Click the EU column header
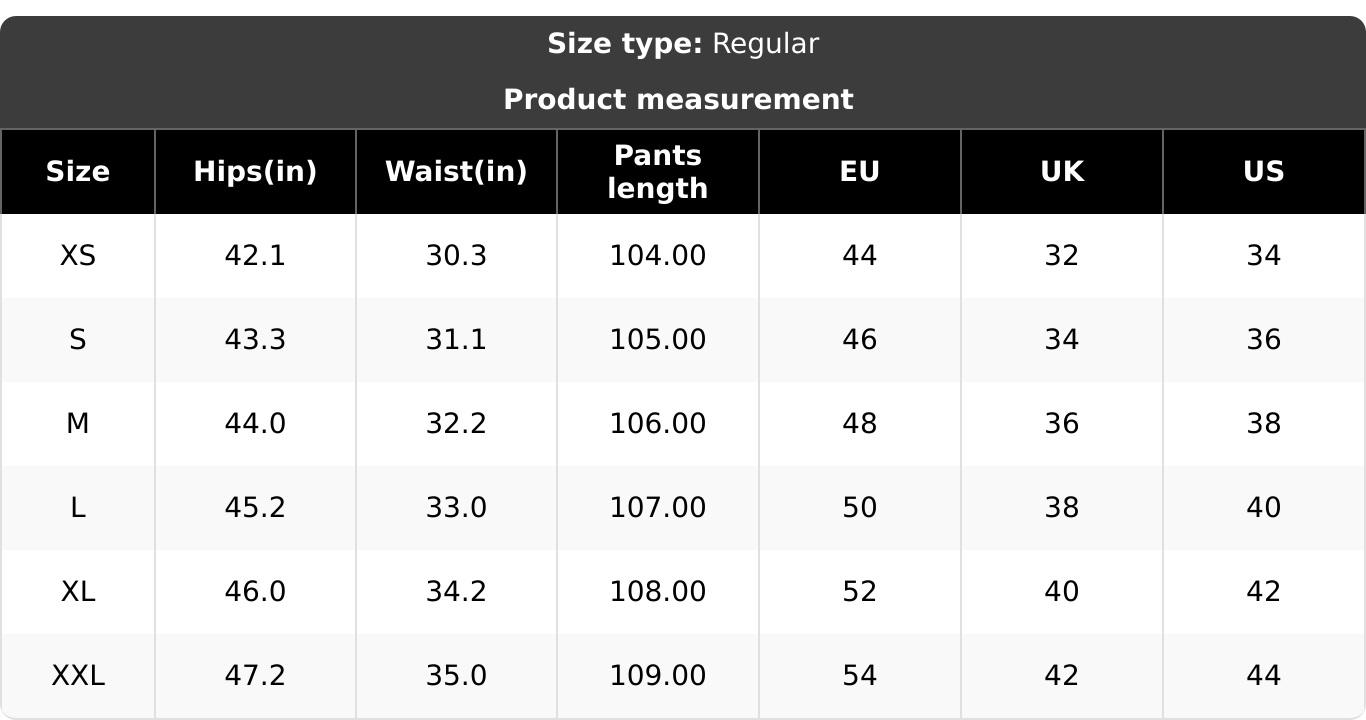Image resolution: width=1366 pixels, height=720 pixels. click(x=860, y=172)
